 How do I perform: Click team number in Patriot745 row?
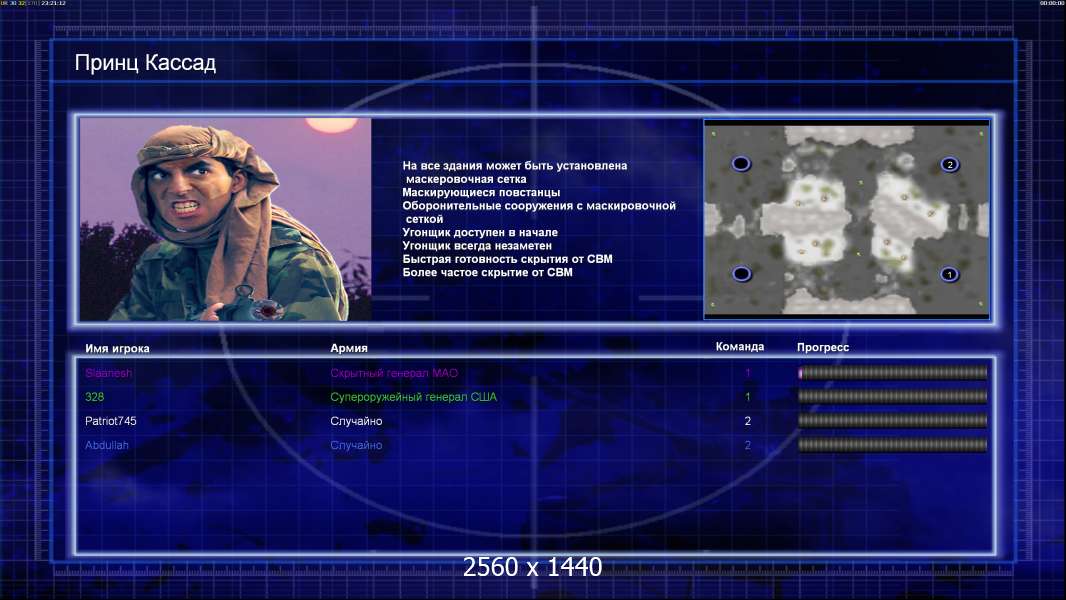pyautogui.click(x=748, y=421)
